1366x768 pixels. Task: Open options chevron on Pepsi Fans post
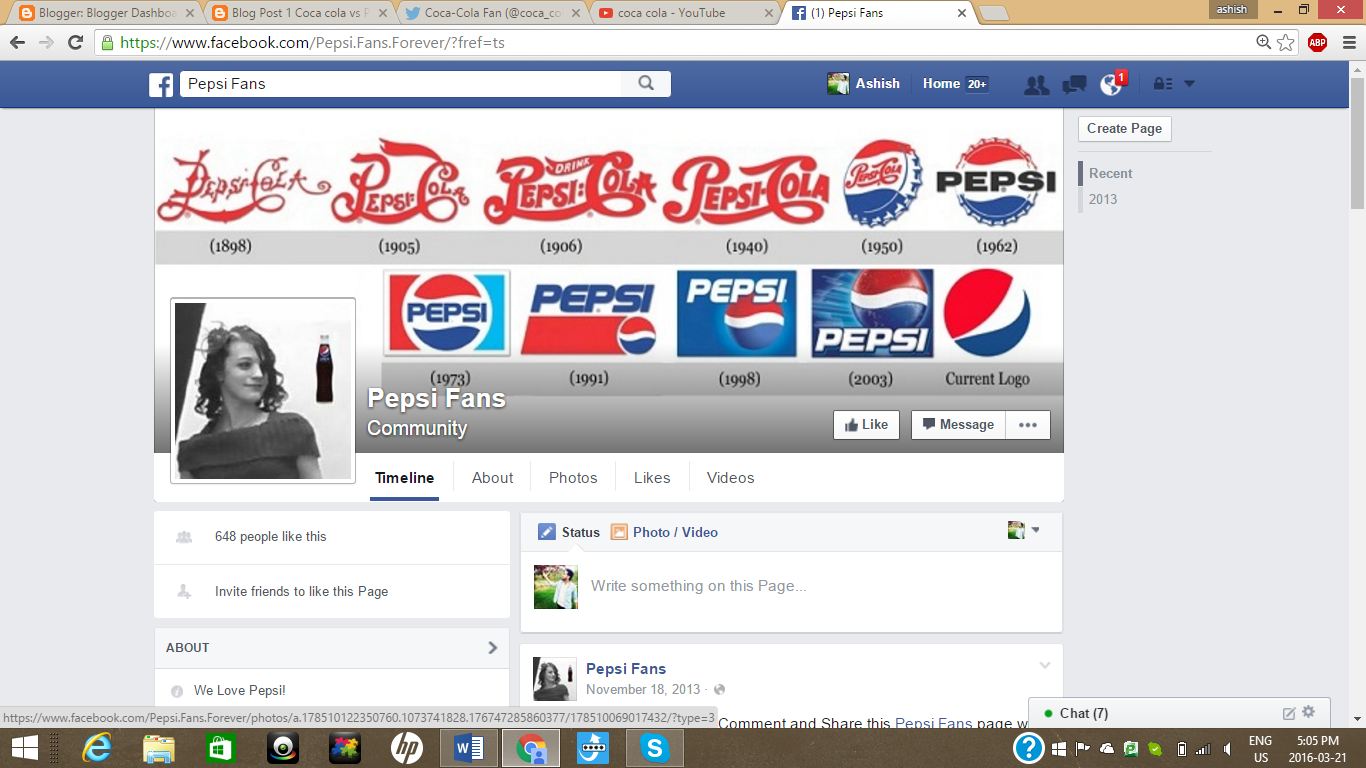coord(1044,665)
